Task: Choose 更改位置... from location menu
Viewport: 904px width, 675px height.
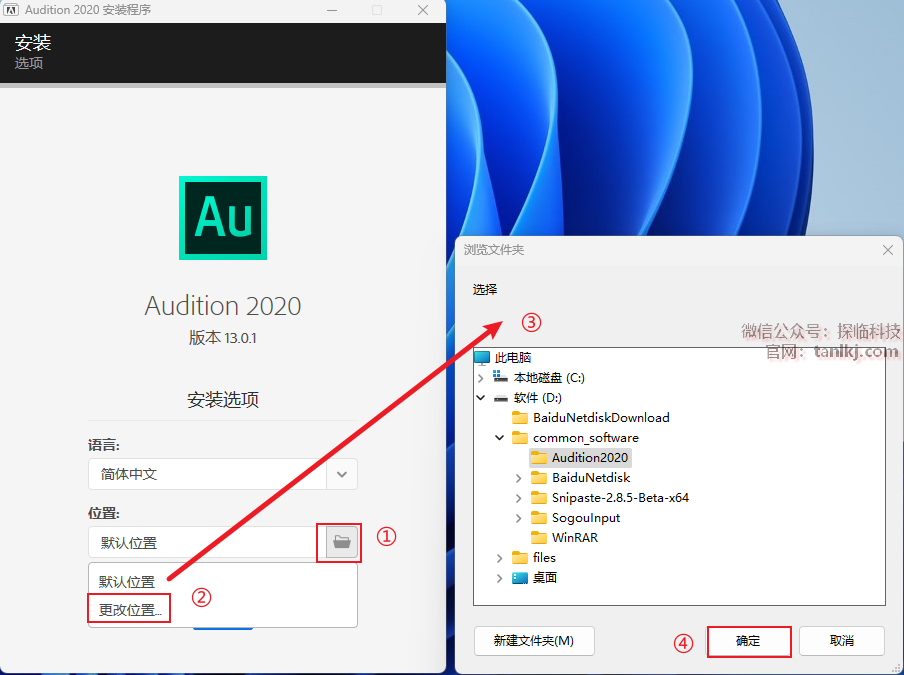Action: tap(129, 609)
